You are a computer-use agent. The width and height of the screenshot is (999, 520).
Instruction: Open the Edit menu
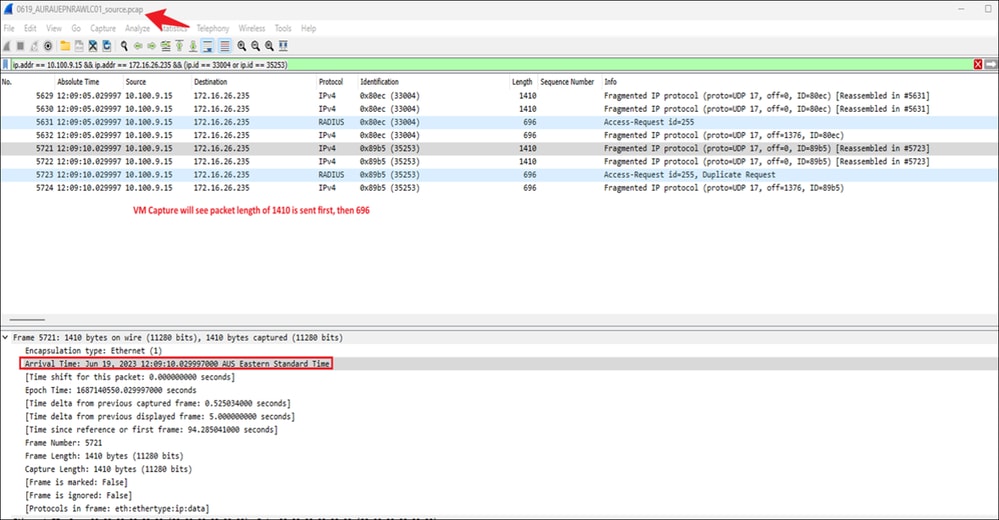pyautogui.click(x=30, y=28)
